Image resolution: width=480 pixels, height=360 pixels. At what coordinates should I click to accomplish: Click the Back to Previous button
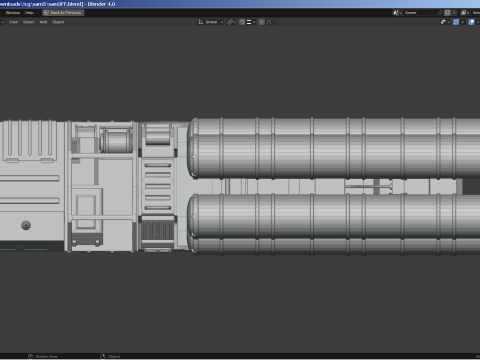(63, 13)
